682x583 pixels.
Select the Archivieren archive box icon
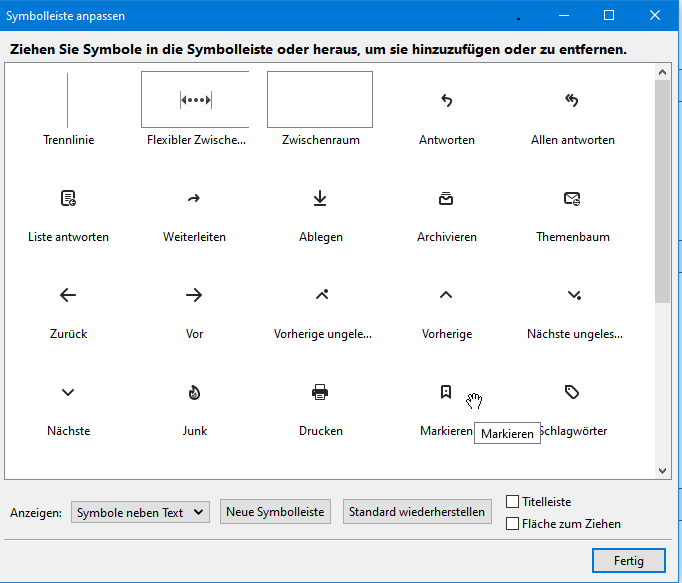pyautogui.click(x=446, y=198)
